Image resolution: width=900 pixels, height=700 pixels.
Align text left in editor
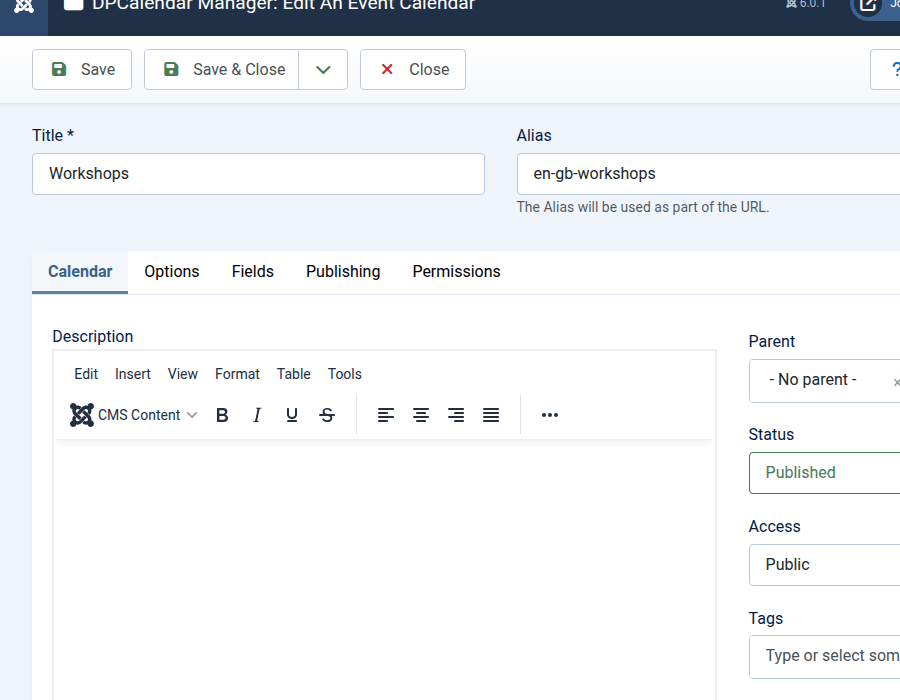386,415
